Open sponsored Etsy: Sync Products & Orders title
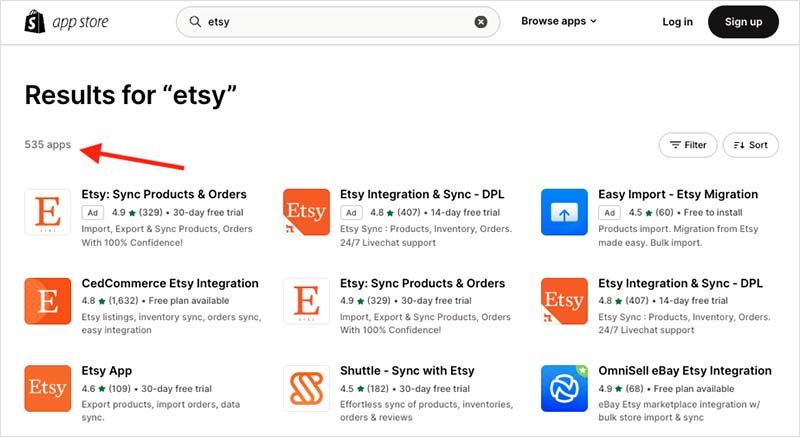Screen dimensions: 800x437 (164, 194)
